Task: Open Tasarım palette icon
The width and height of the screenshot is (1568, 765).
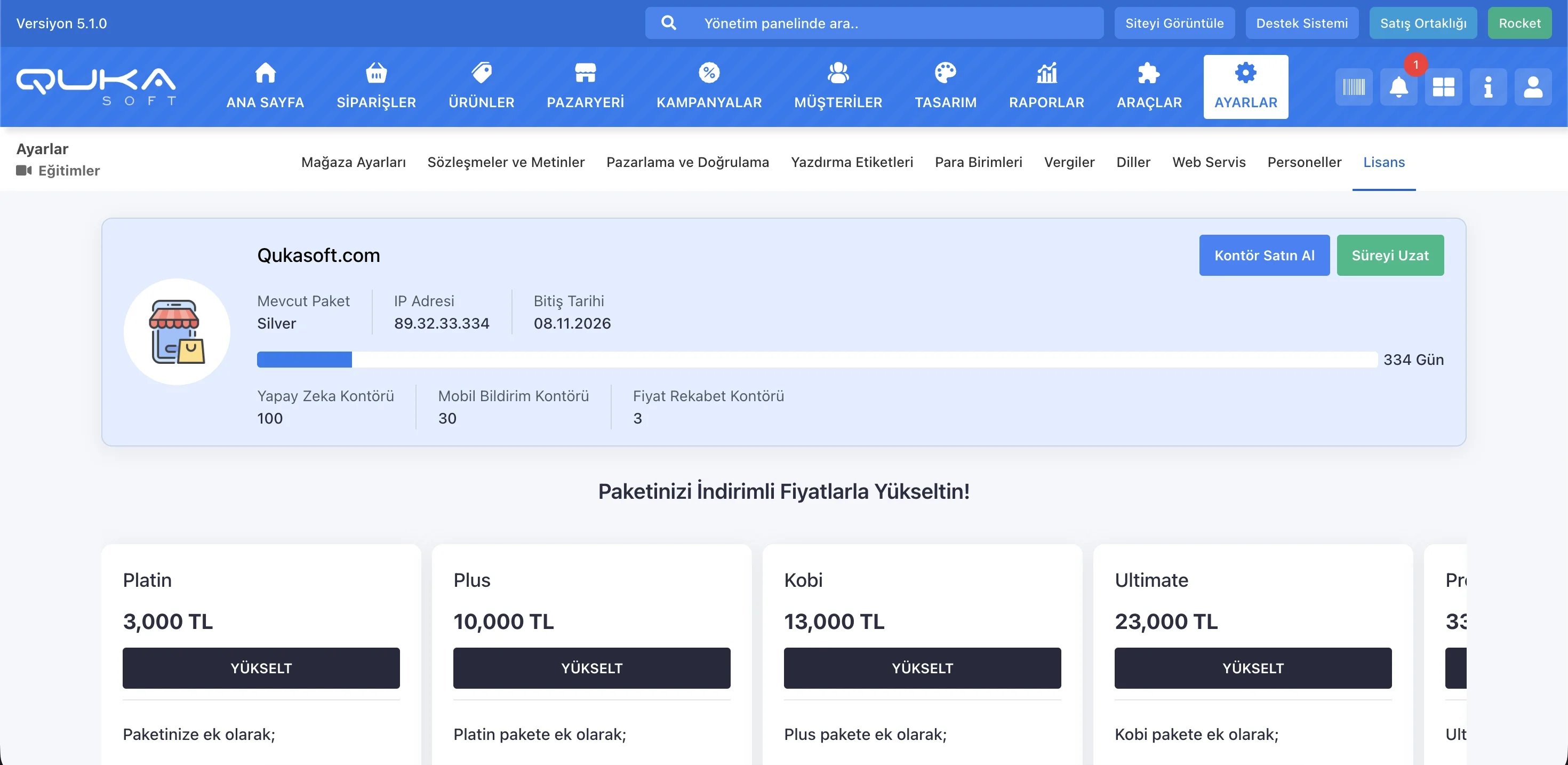Action: [945, 73]
